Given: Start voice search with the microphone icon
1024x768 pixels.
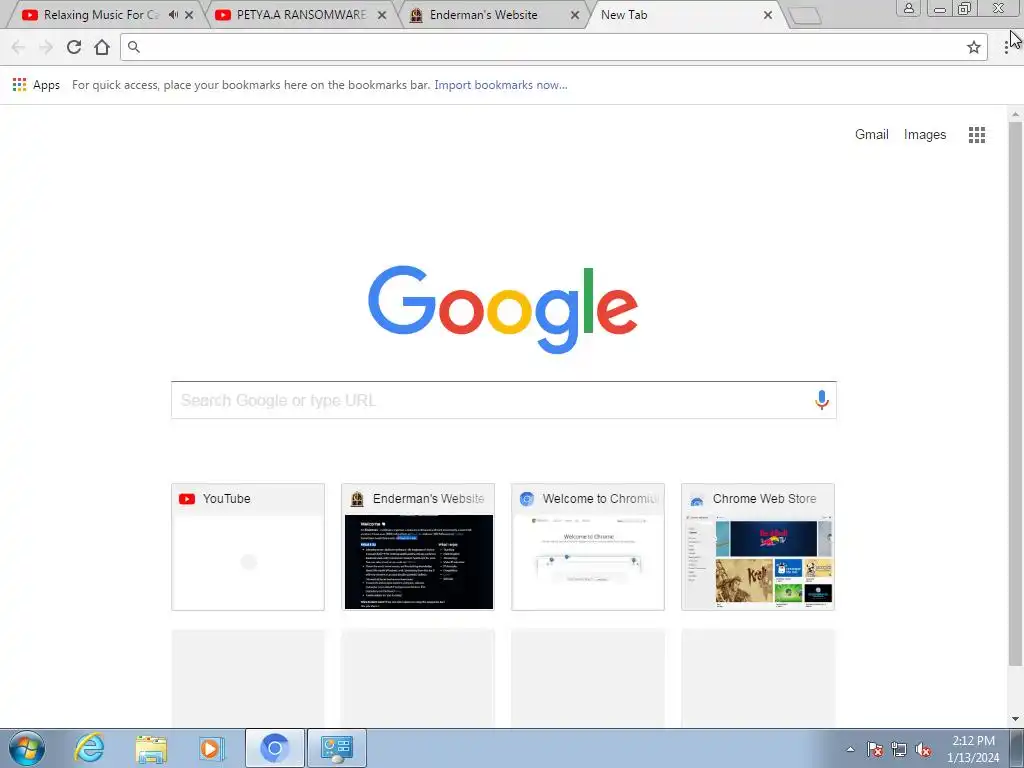Looking at the screenshot, I should [x=822, y=400].
